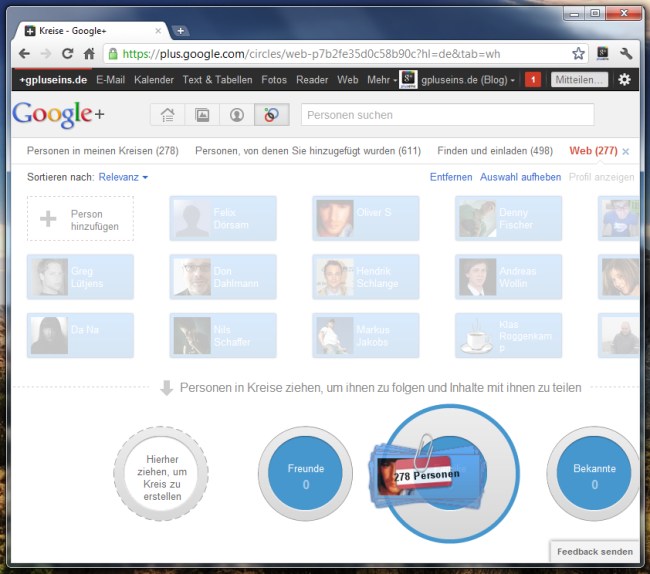
Task: Close the Web (277) tab with the x
Action: point(626,152)
